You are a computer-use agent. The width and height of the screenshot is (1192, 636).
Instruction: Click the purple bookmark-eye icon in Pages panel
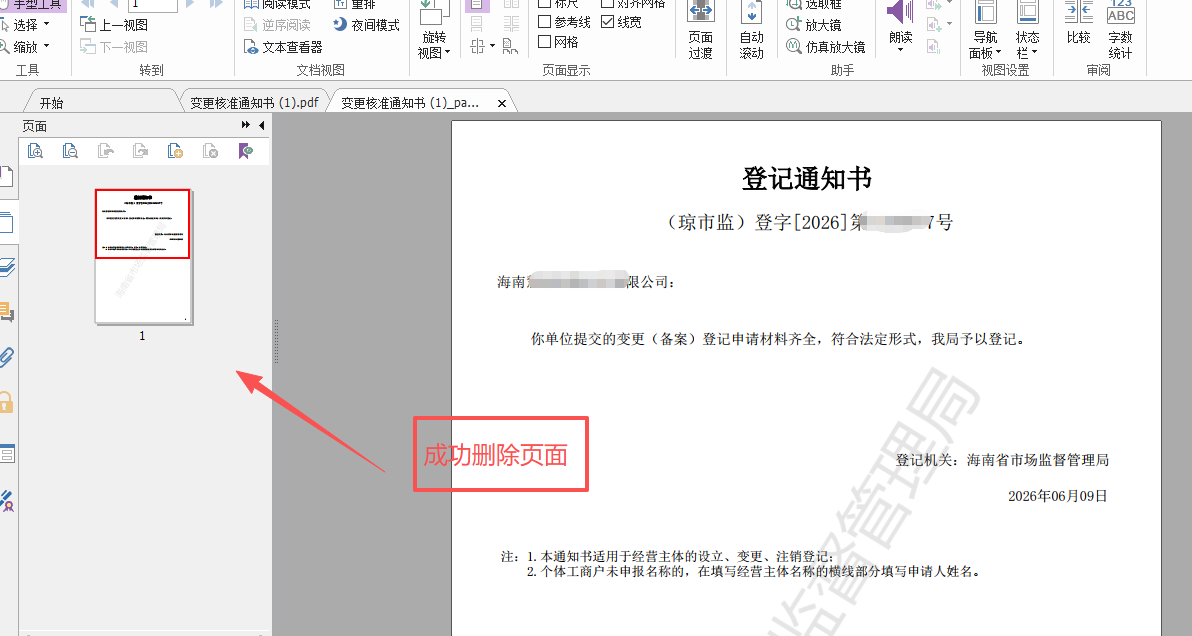(246, 150)
